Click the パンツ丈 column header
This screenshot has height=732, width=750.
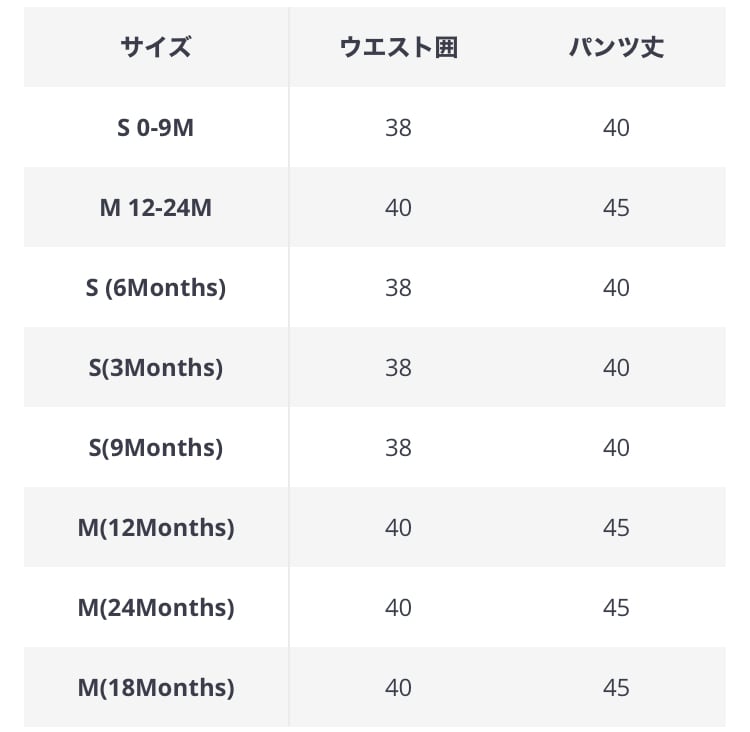tap(616, 47)
